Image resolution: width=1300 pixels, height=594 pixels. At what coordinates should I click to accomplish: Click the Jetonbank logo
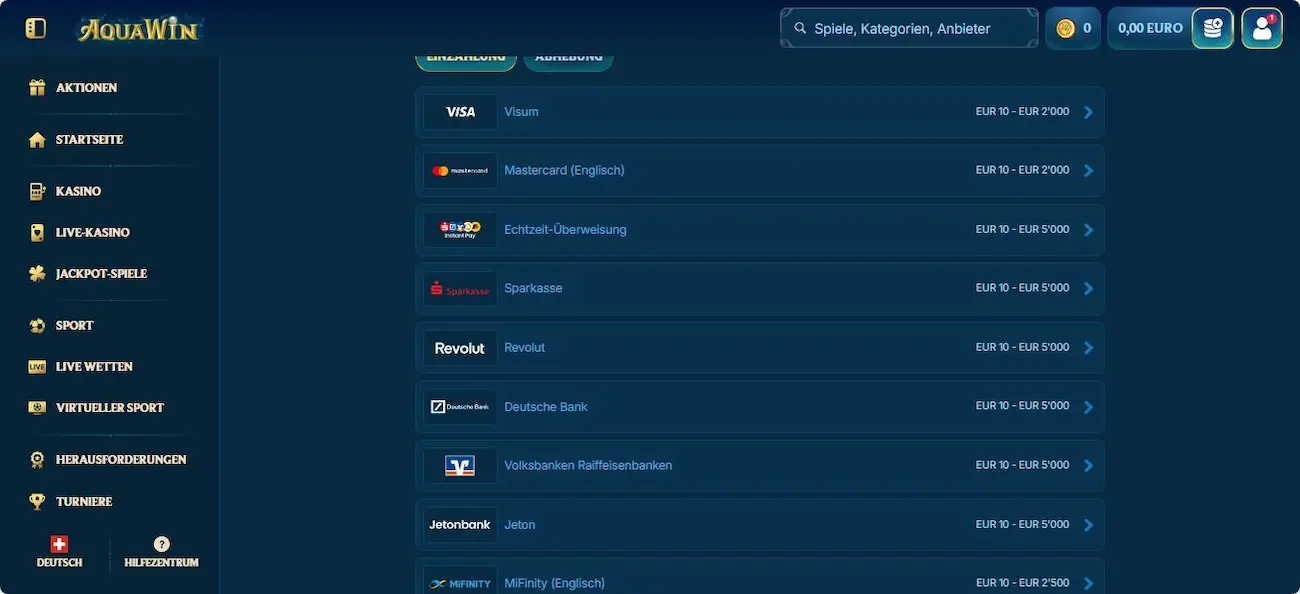click(460, 525)
